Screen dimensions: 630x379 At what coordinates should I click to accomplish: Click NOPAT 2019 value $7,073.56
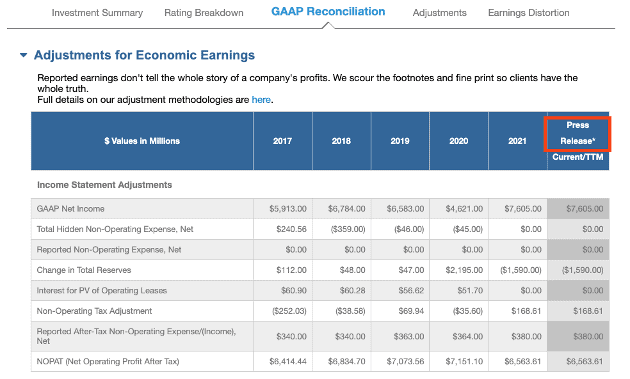point(405,361)
